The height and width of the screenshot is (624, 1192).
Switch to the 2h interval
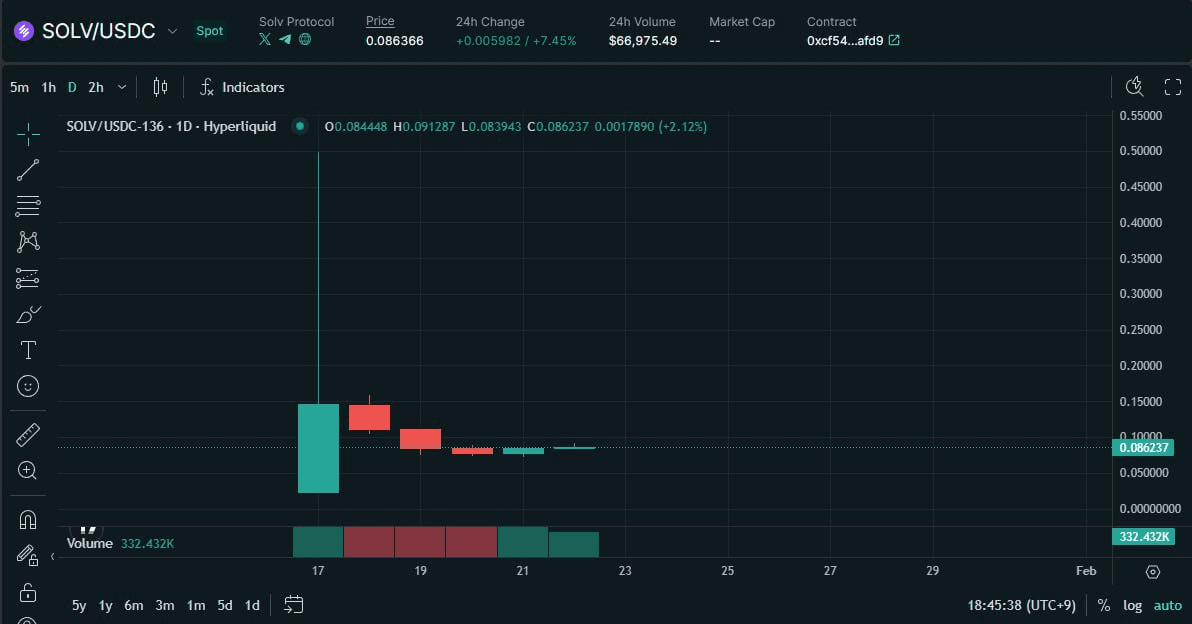coord(96,87)
